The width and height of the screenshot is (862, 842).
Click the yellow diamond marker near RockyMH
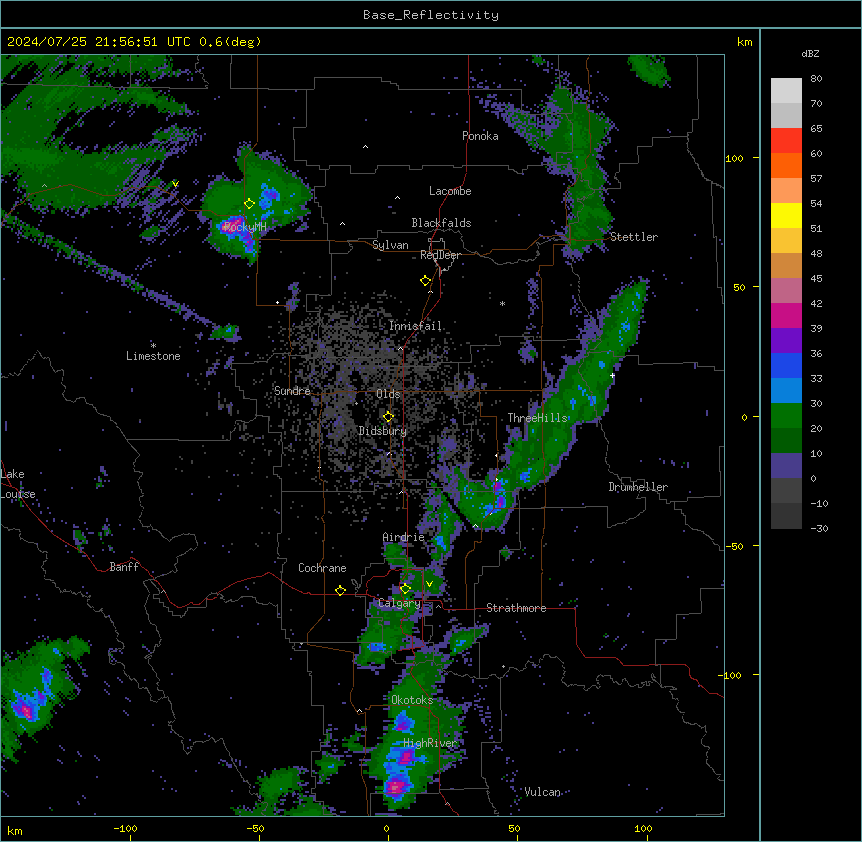tap(249, 204)
